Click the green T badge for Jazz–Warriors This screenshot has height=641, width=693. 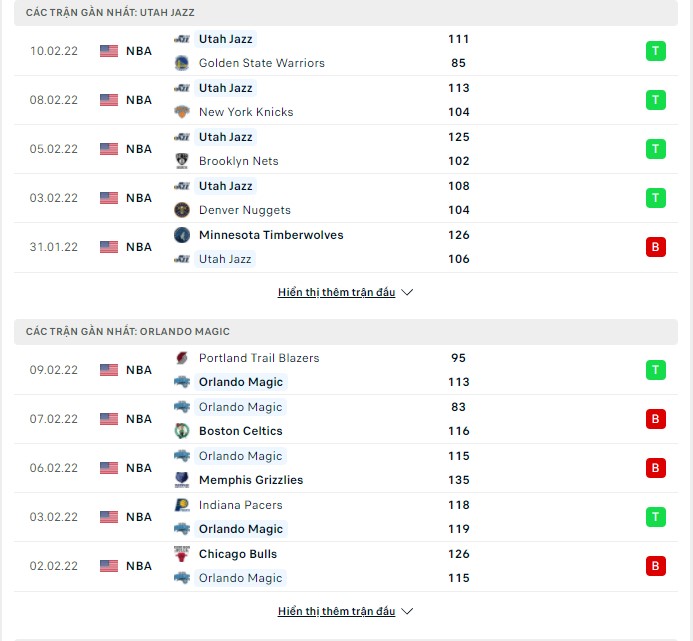tap(656, 51)
